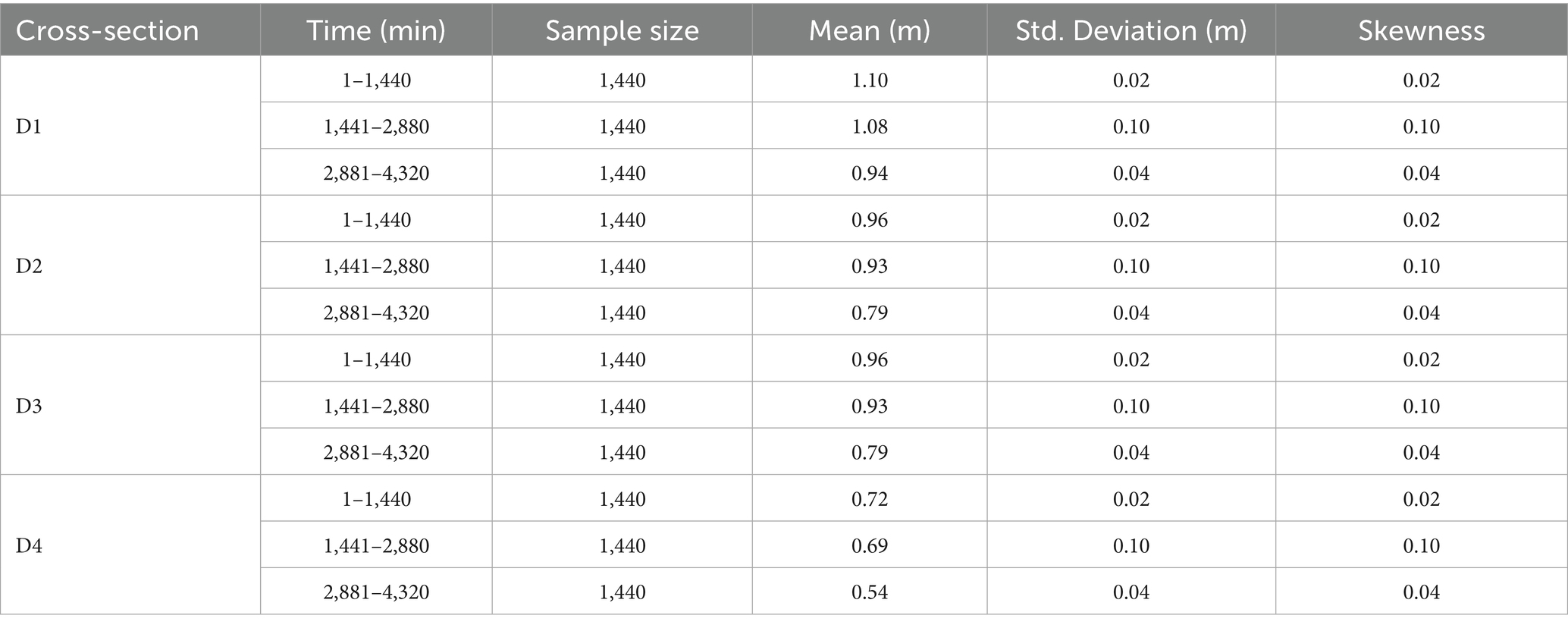Click the mean value 1.10
This screenshot has height=628, width=1568.
[x=869, y=80]
